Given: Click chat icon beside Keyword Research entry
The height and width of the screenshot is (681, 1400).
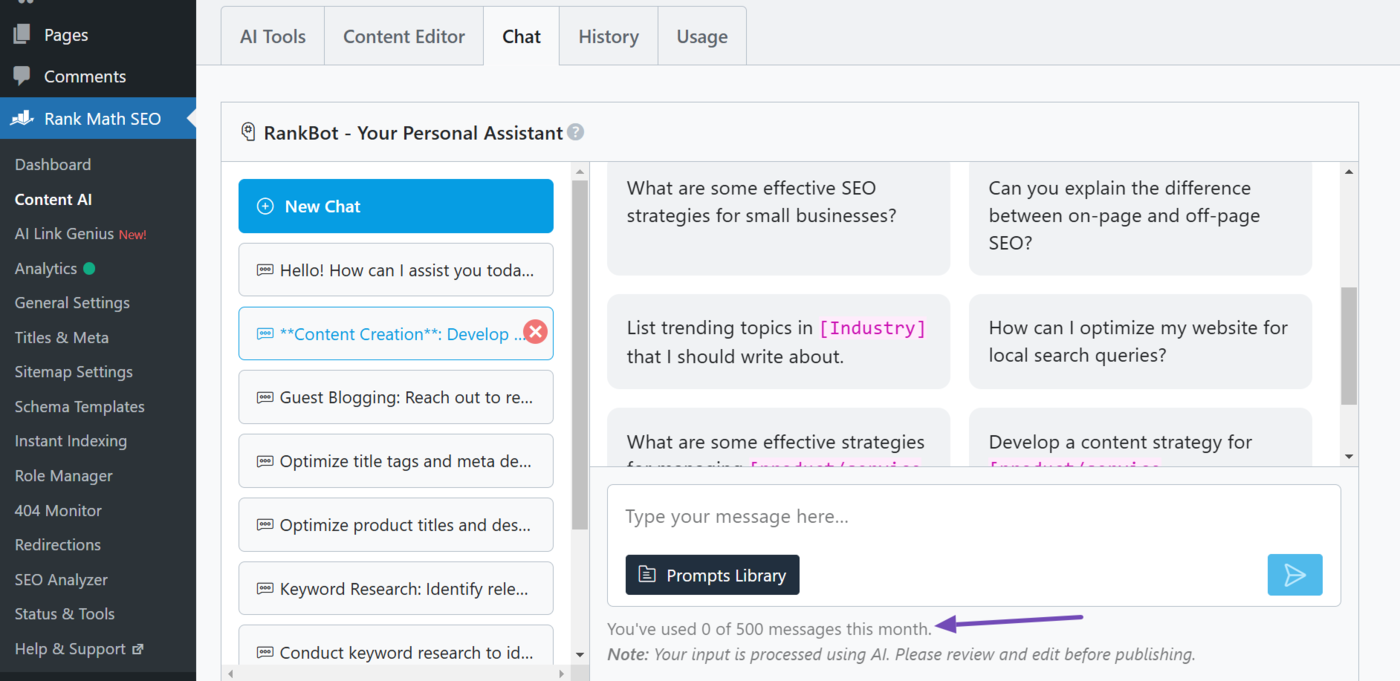Looking at the screenshot, I should 265,589.
